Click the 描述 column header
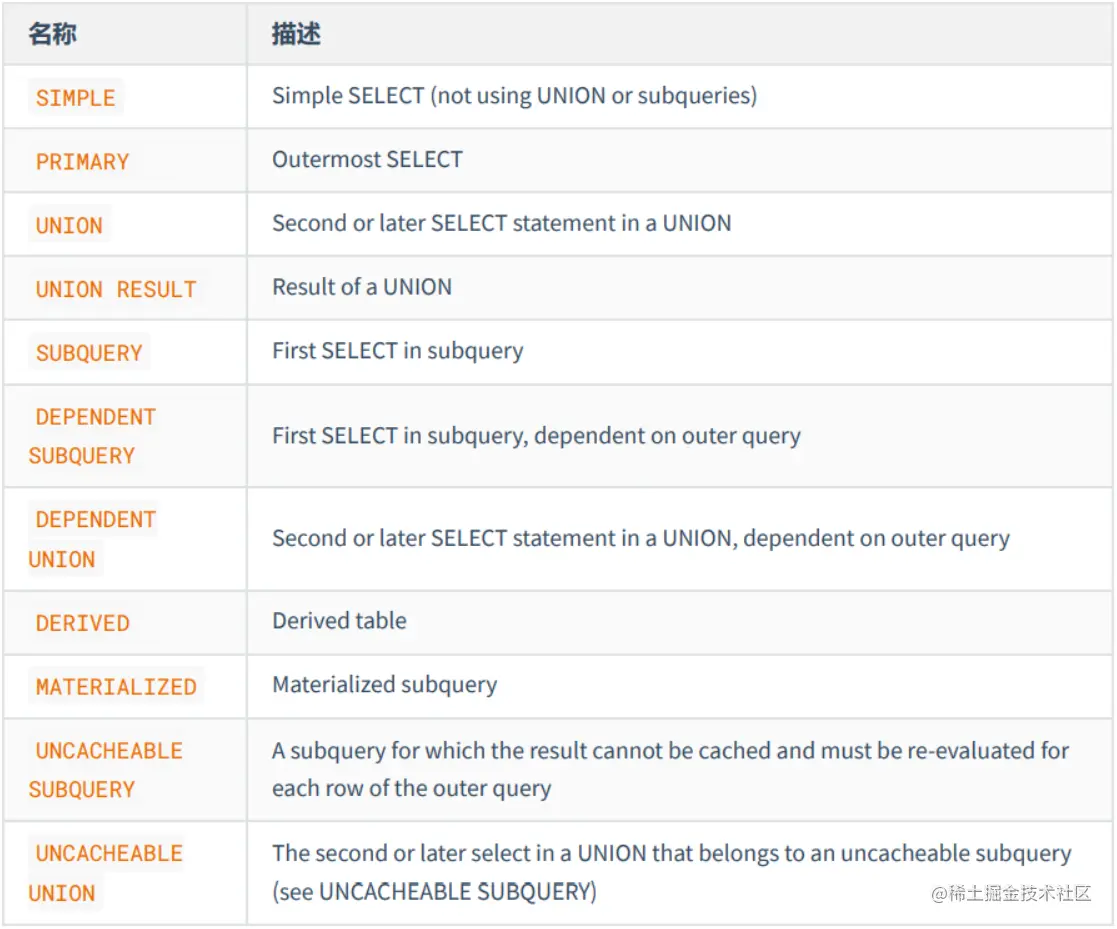1117x929 pixels. pyautogui.click(x=296, y=33)
